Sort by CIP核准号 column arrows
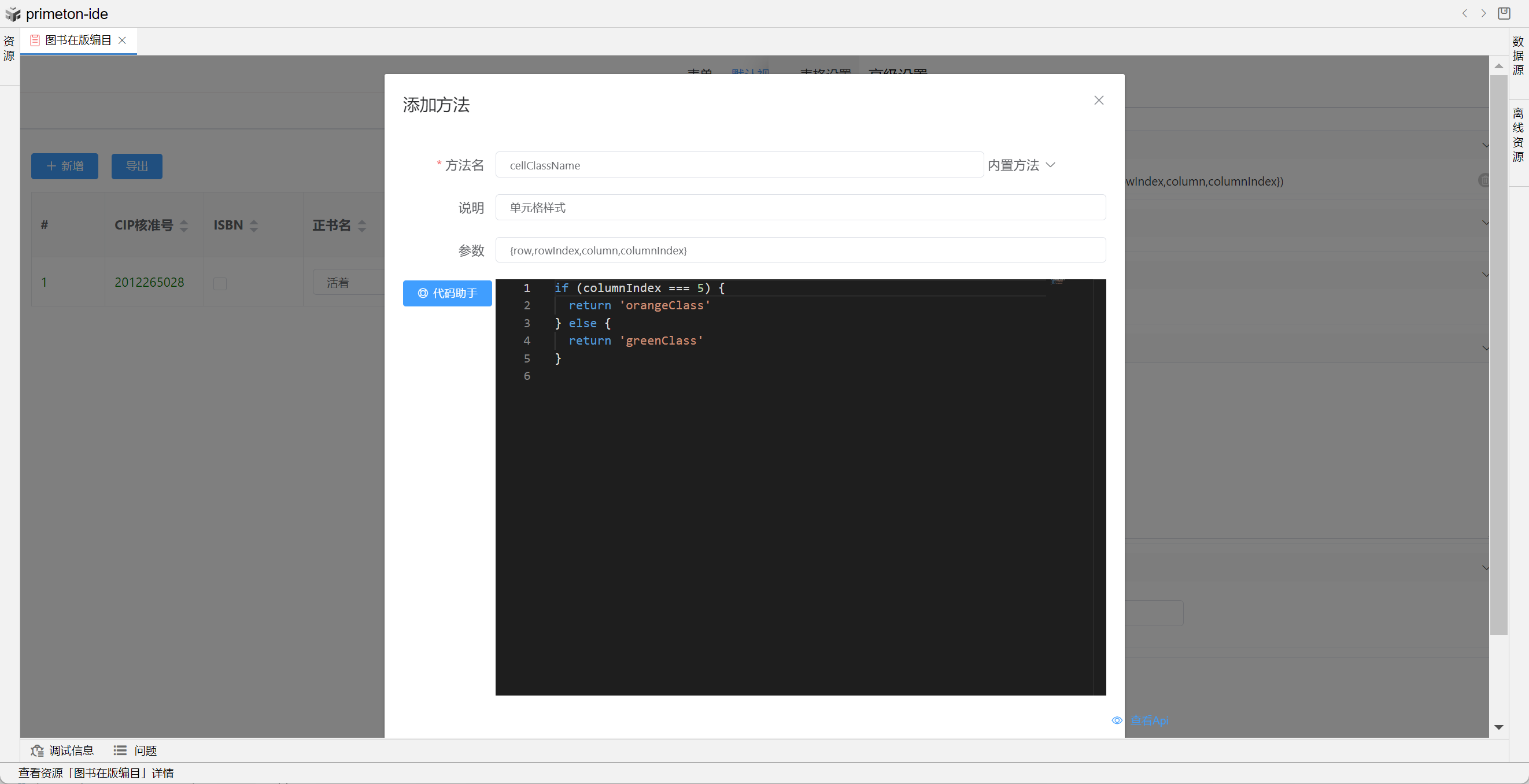The image size is (1529, 784). click(x=184, y=225)
